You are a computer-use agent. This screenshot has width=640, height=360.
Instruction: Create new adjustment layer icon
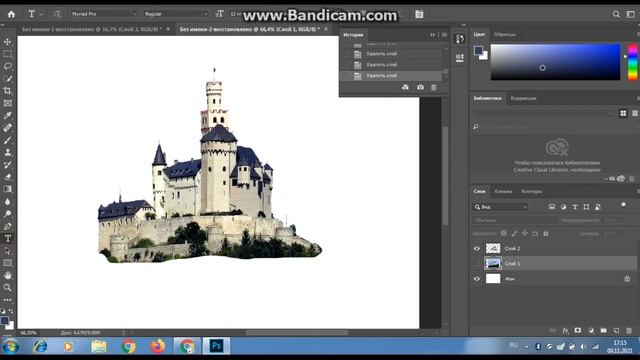(x=591, y=331)
